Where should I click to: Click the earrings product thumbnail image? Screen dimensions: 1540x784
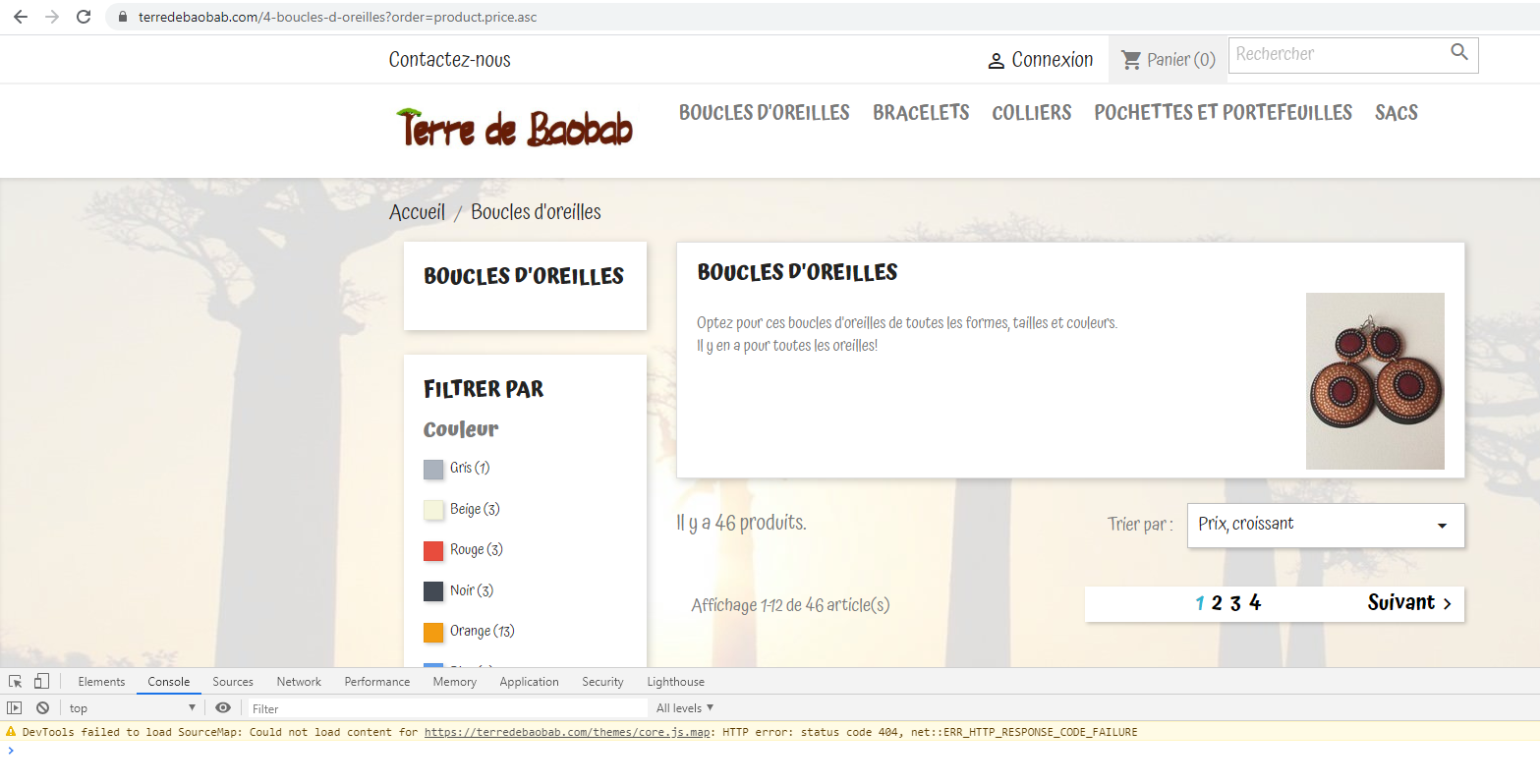[x=1374, y=380]
